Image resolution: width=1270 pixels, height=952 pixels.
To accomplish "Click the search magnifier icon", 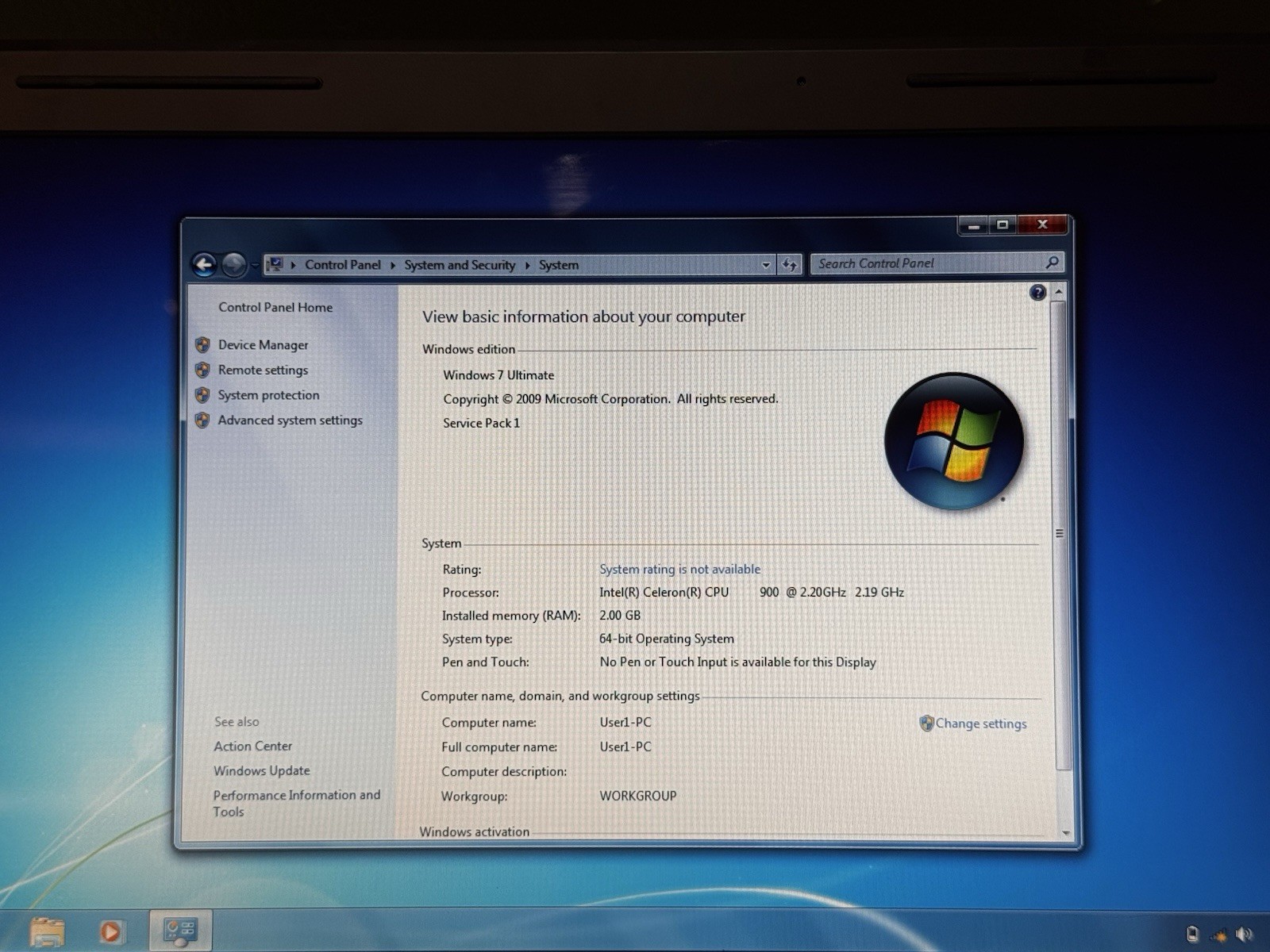I will 1053,262.
